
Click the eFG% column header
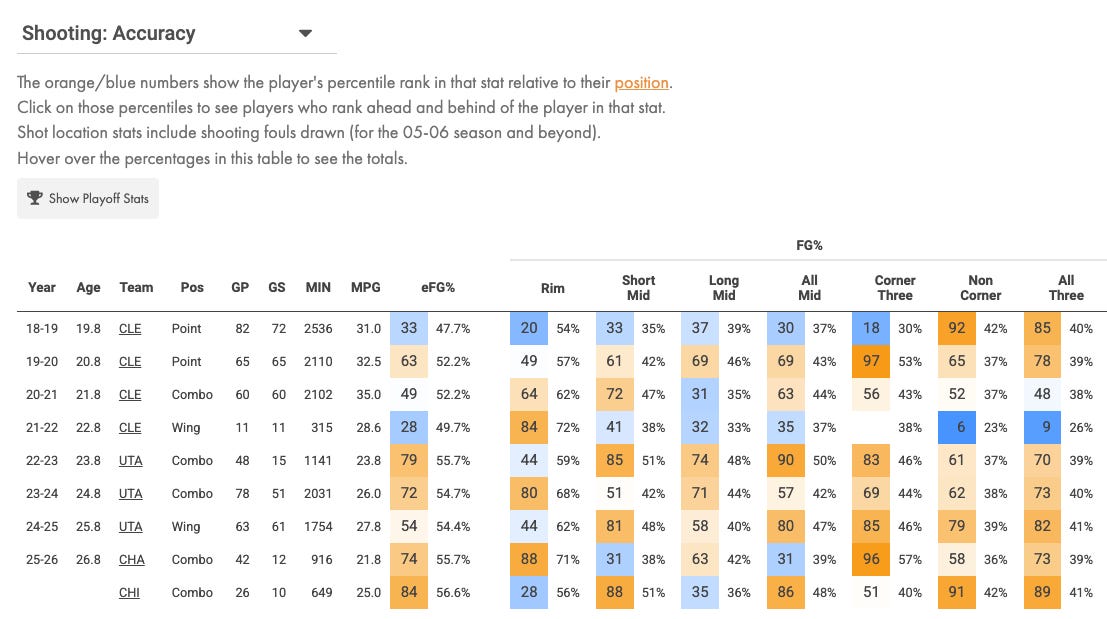[x=438, y=287]
